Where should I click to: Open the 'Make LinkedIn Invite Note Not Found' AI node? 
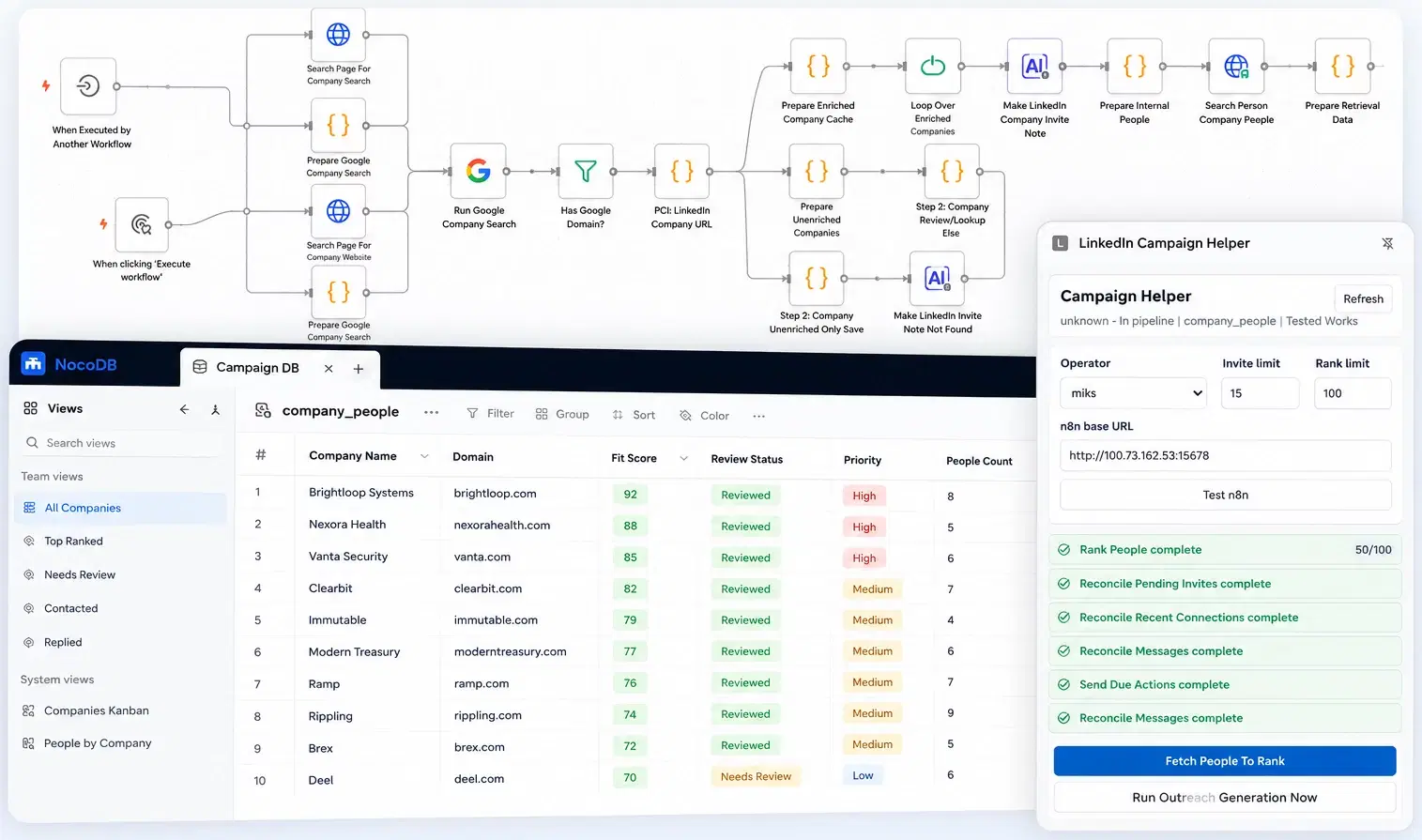pos(938,278)
